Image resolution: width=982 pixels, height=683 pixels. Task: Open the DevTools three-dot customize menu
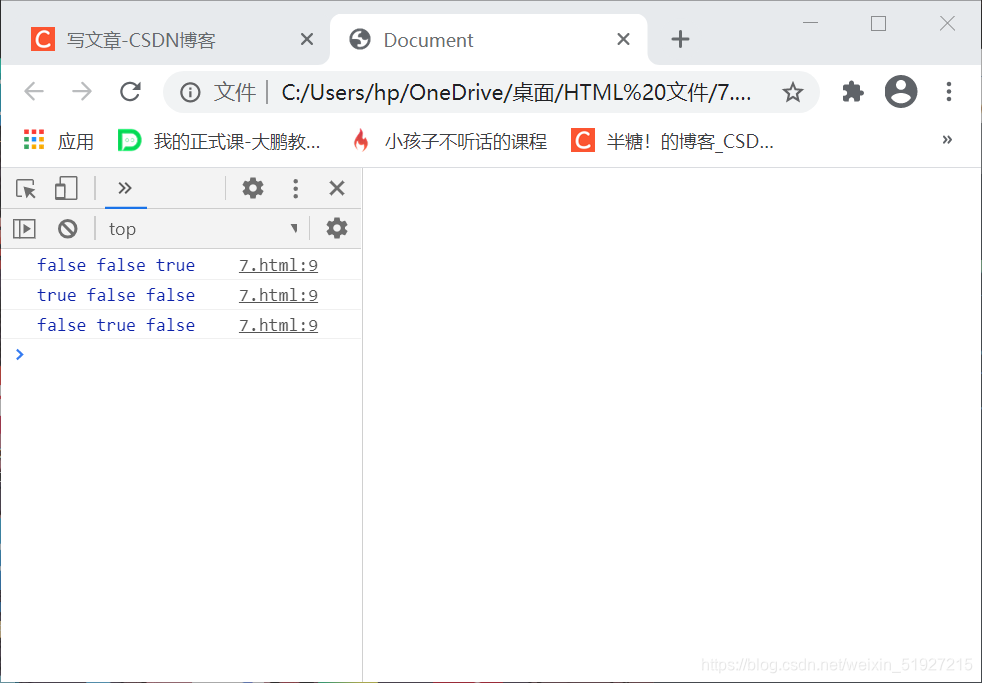point(295,188)
